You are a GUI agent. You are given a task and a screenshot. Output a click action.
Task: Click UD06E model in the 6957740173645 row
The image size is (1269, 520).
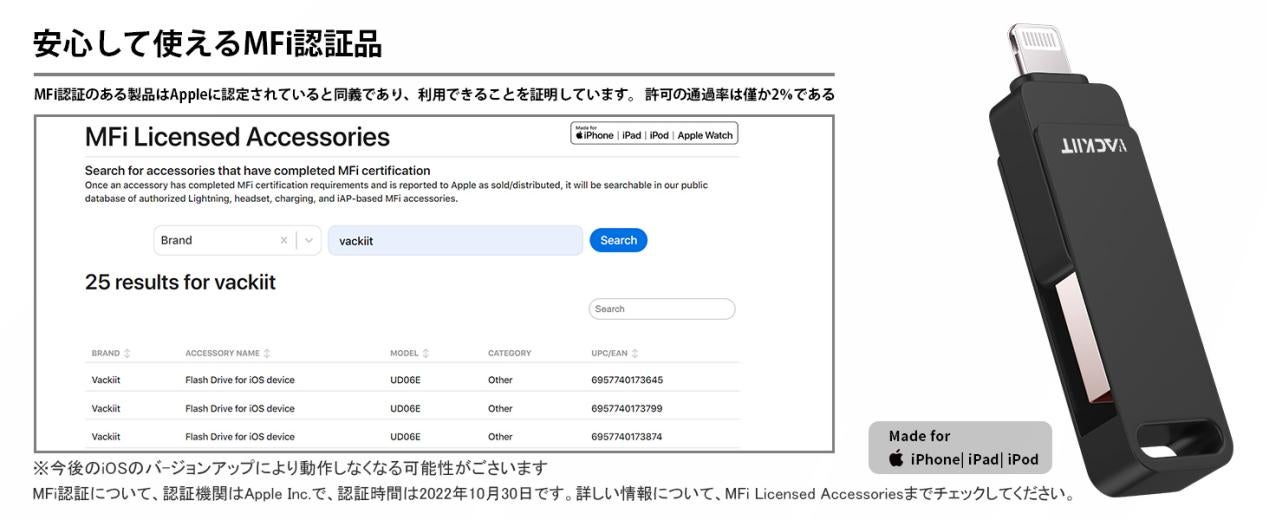pos(405,380)
